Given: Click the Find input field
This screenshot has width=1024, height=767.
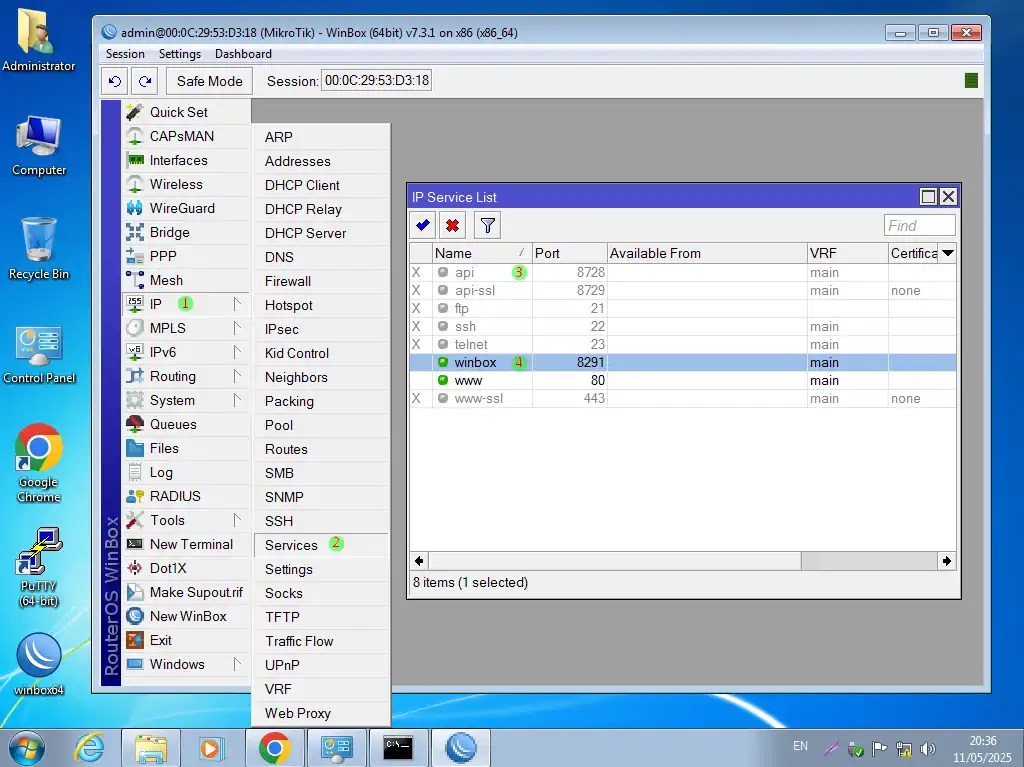Looking at the screenshot, I should click(x=919, y=226).
